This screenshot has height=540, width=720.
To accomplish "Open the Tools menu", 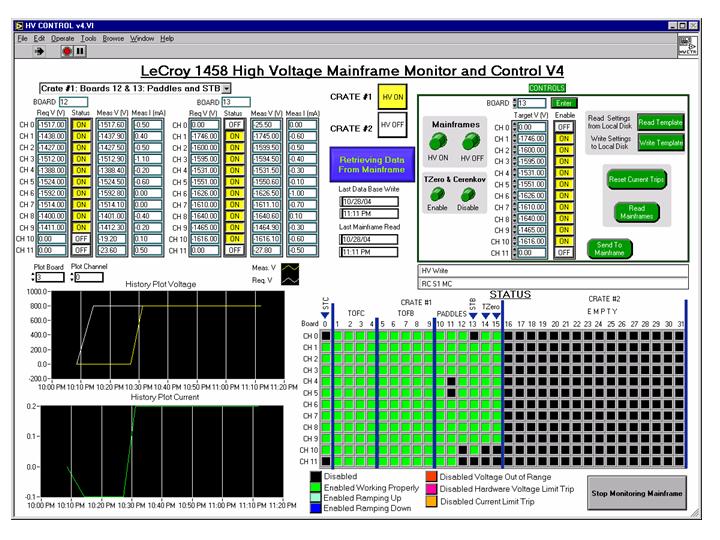I will 89,39.
